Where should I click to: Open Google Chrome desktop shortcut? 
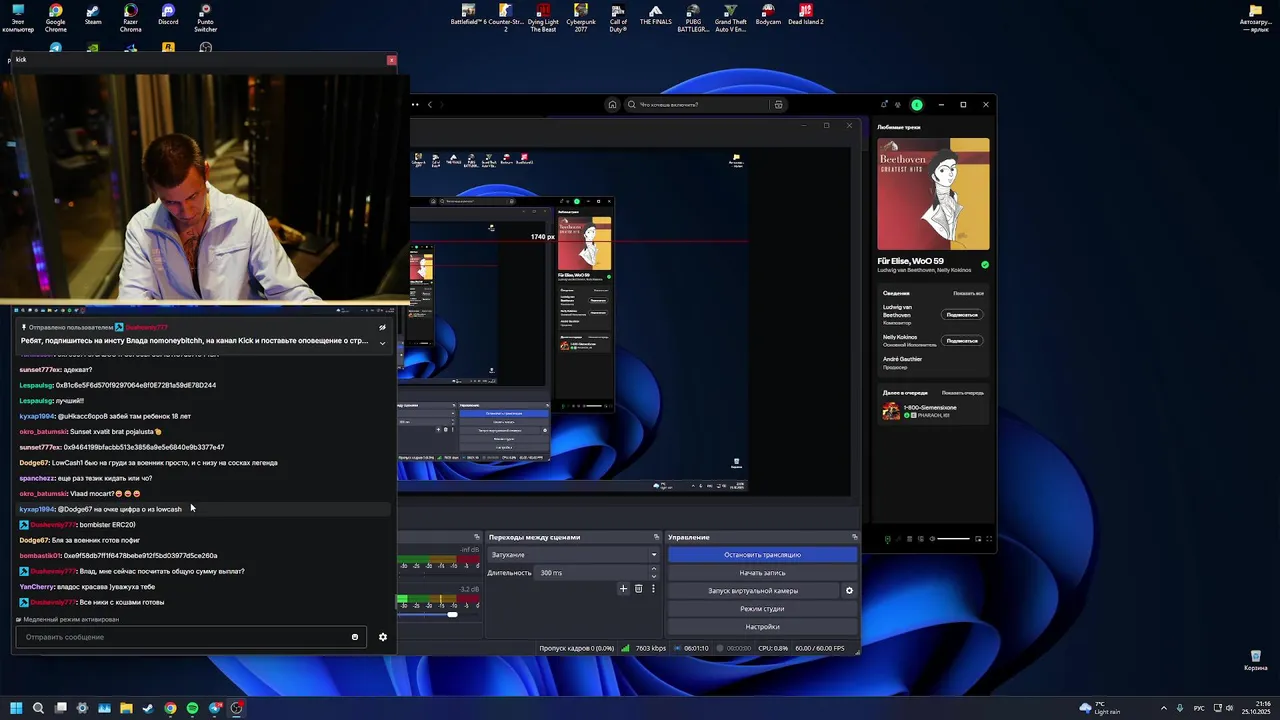(55, 17)
